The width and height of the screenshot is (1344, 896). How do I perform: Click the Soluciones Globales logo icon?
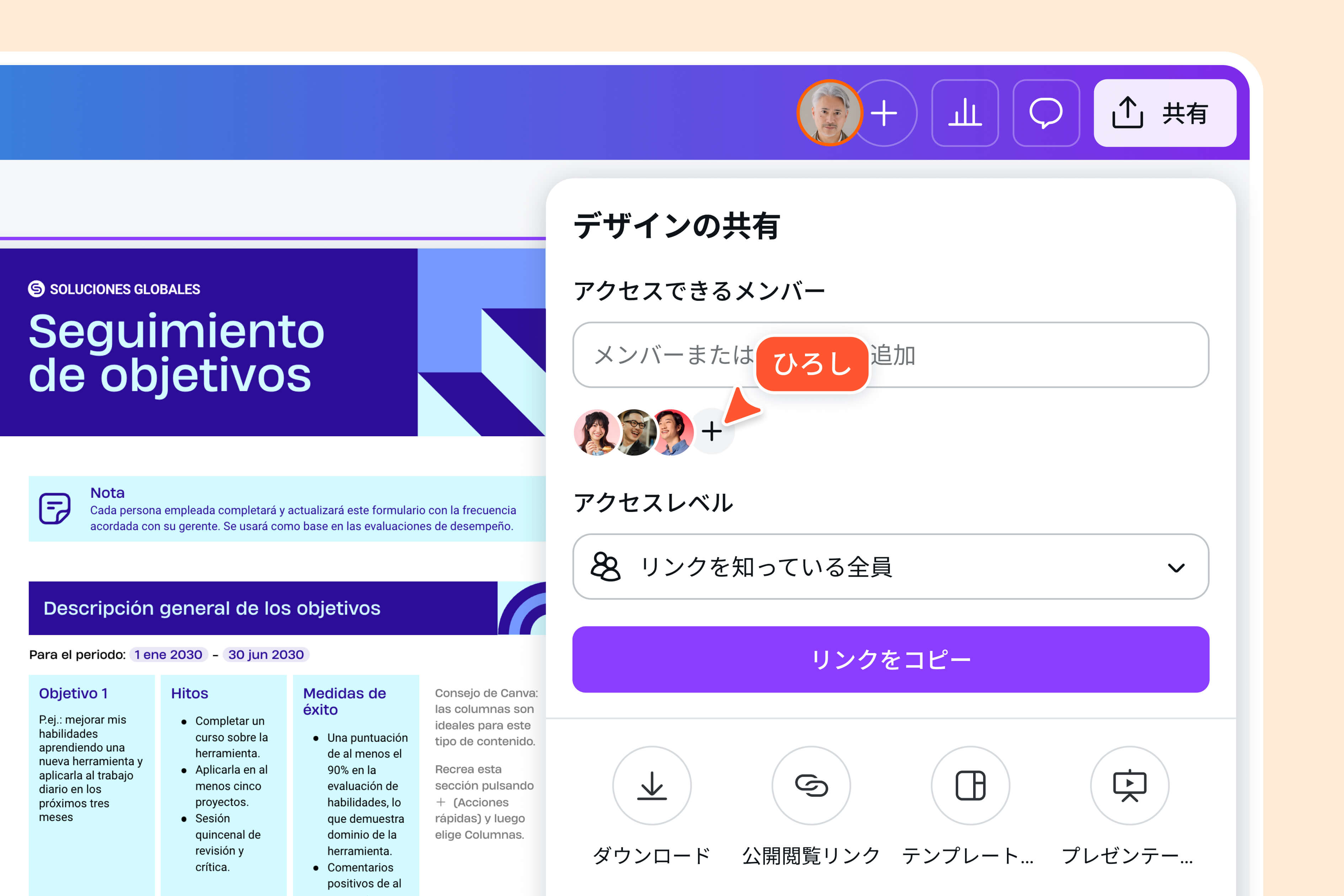37,289
